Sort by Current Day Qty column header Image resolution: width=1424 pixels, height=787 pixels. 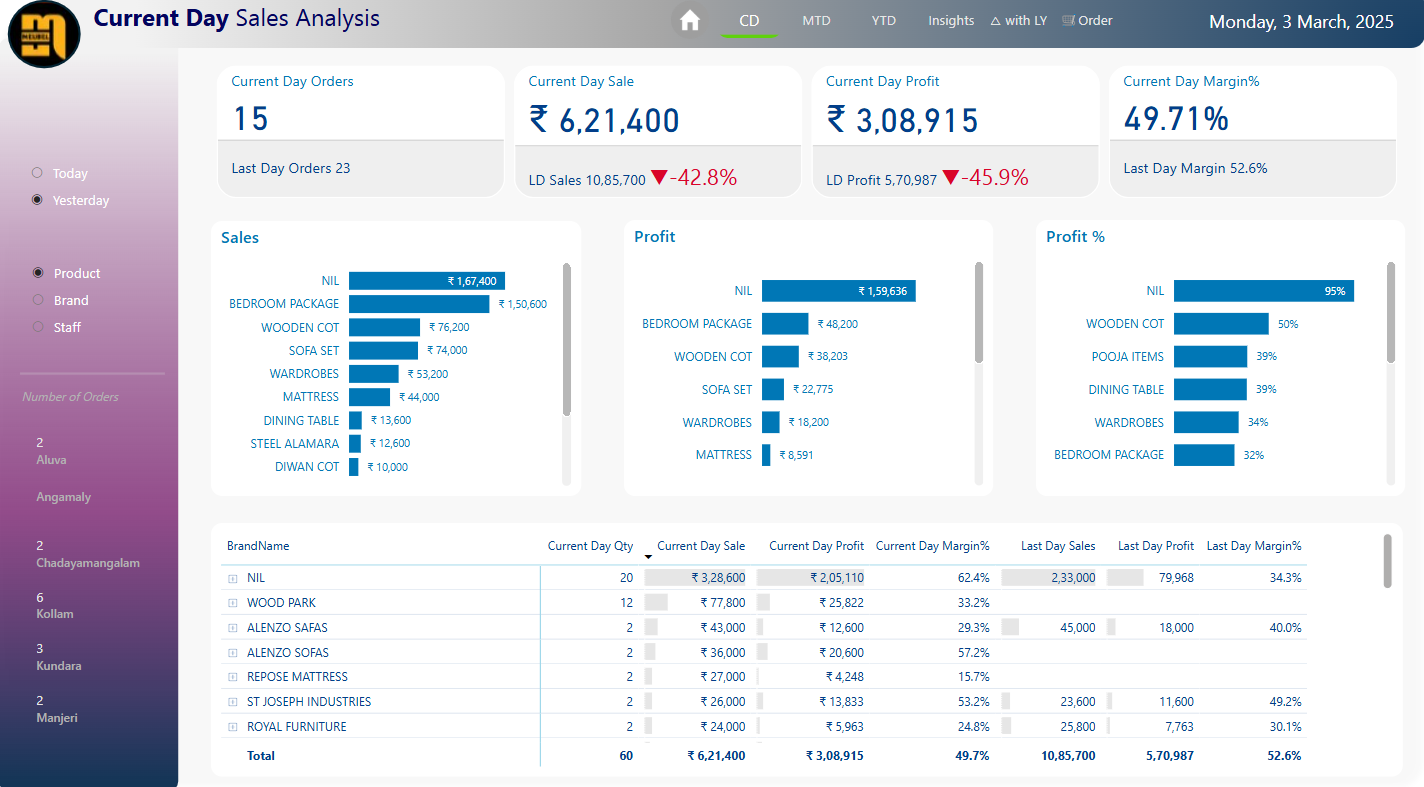[x=590, y=546]
